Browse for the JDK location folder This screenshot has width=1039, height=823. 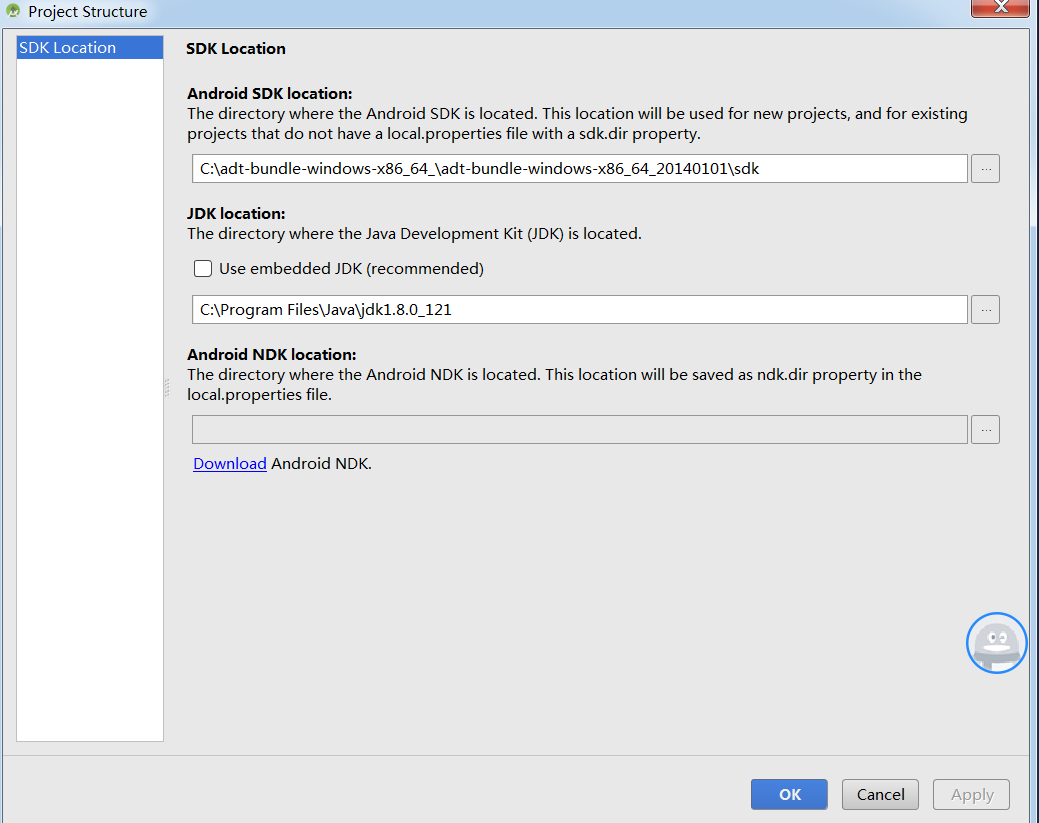coord(985,309)
